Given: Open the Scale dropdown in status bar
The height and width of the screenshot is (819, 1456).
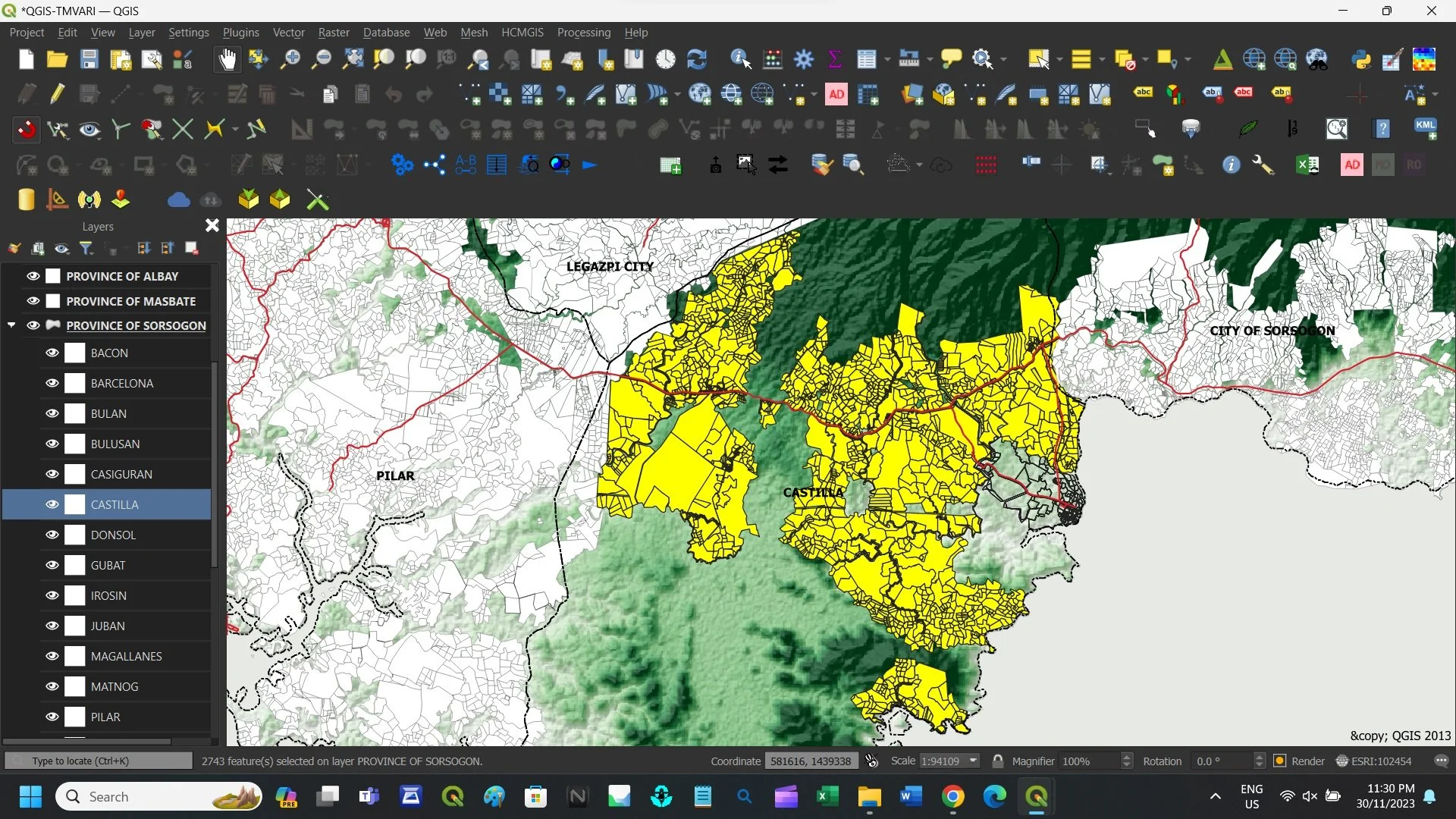Looking at the screenshot, I should pyautogui.click(x=973, y=761).
